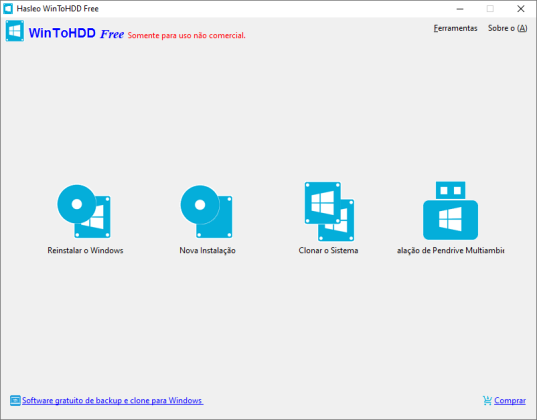Click the USB pendrive Windows icon

[450, 211]
